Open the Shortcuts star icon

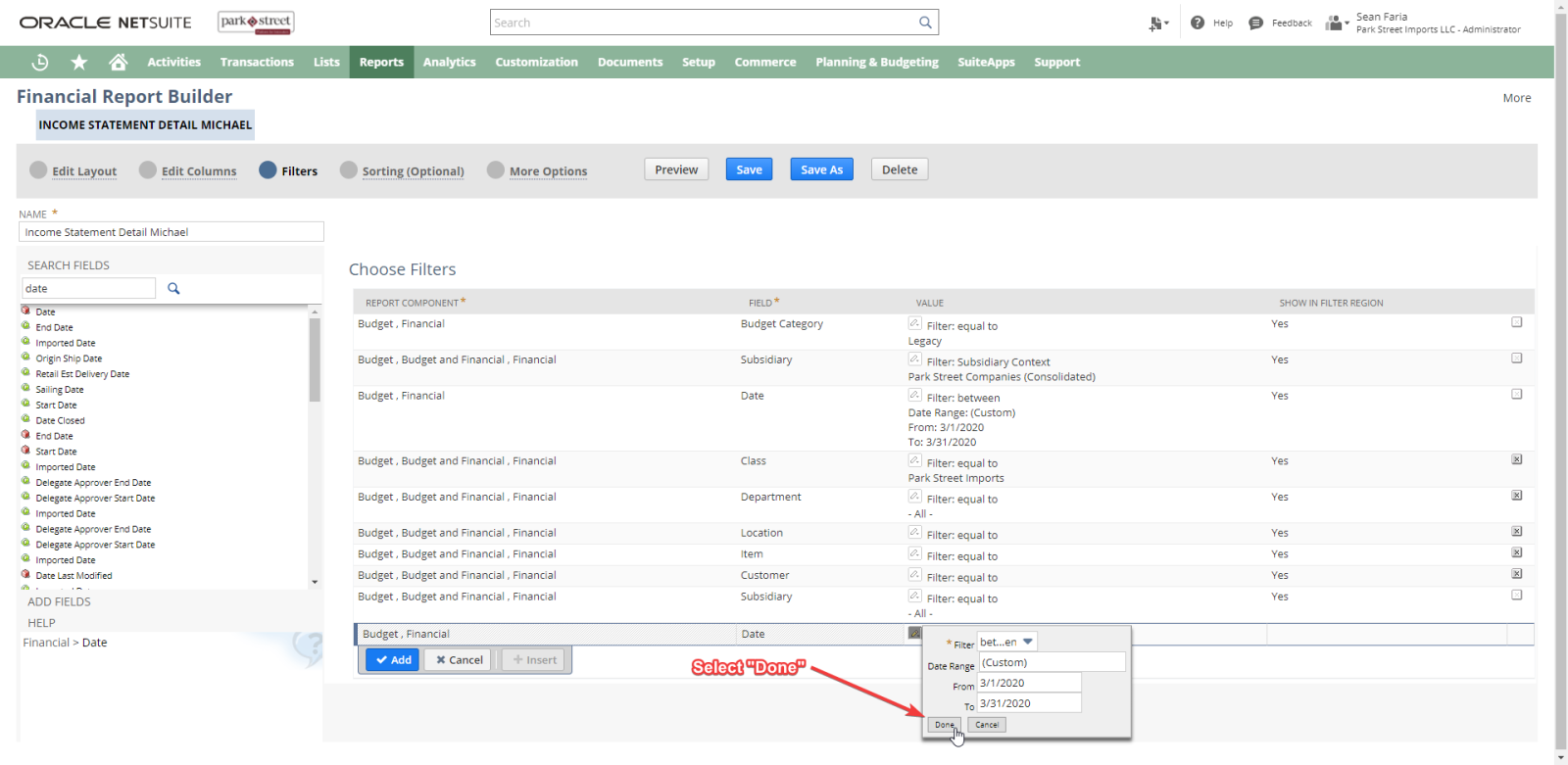coord(79,62)
